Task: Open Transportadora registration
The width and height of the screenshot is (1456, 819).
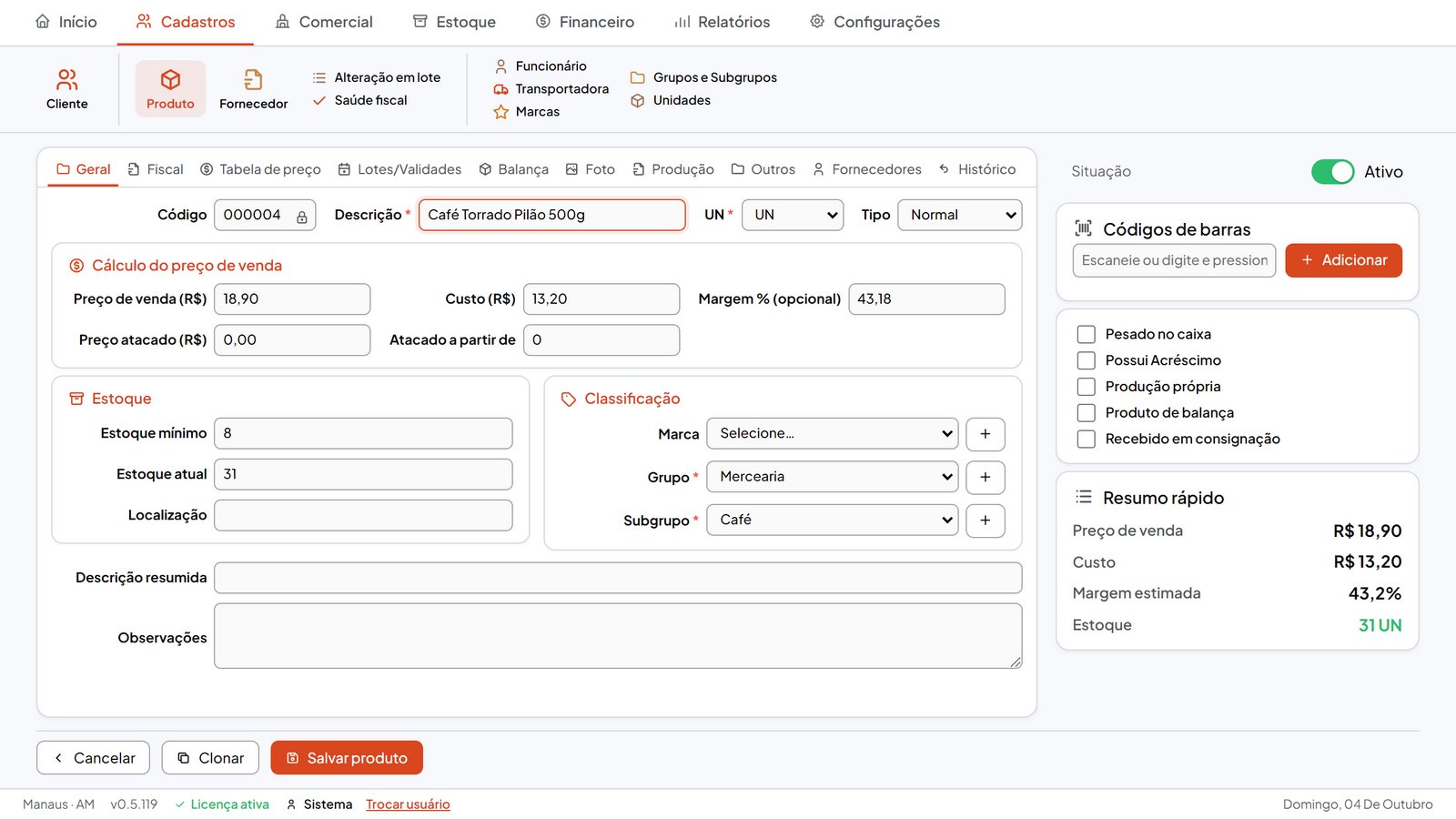Action: click(x=551, y=88)
